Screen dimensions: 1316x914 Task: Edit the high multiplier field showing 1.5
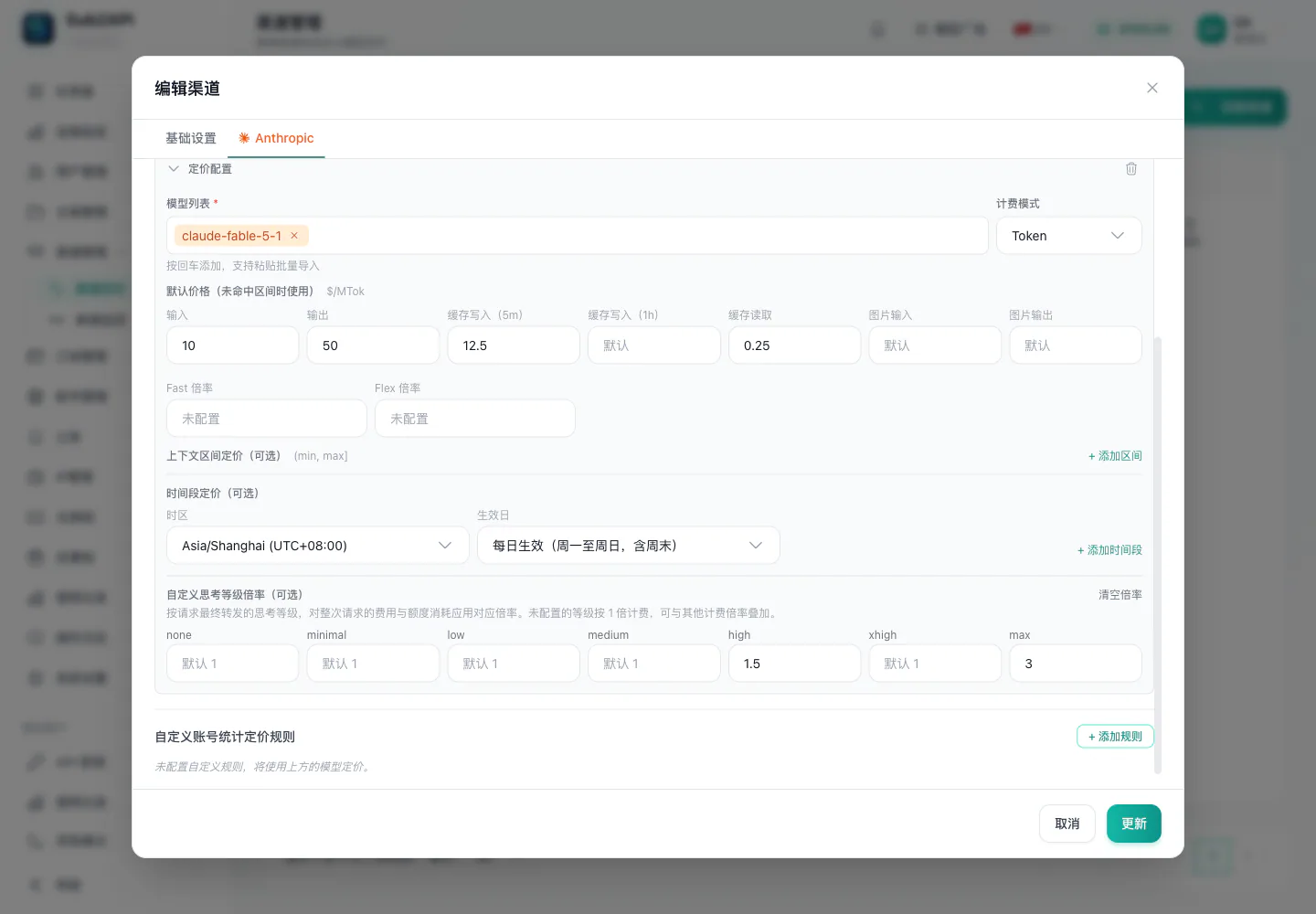[794, 664]
